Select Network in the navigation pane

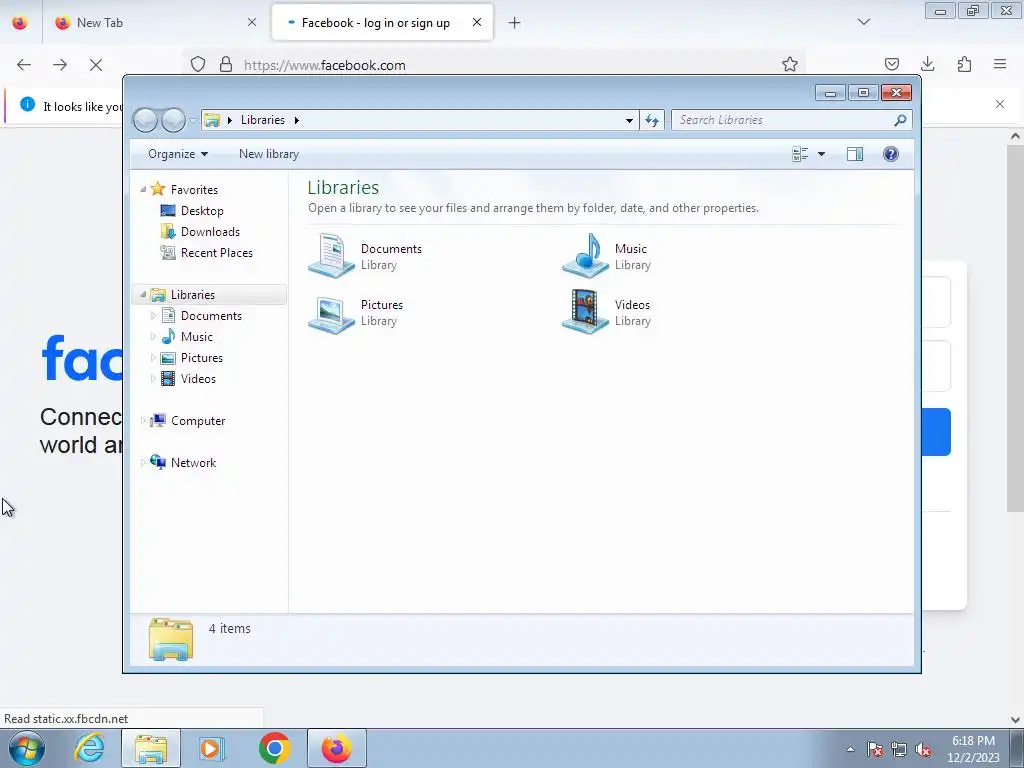tap(193, 462)
